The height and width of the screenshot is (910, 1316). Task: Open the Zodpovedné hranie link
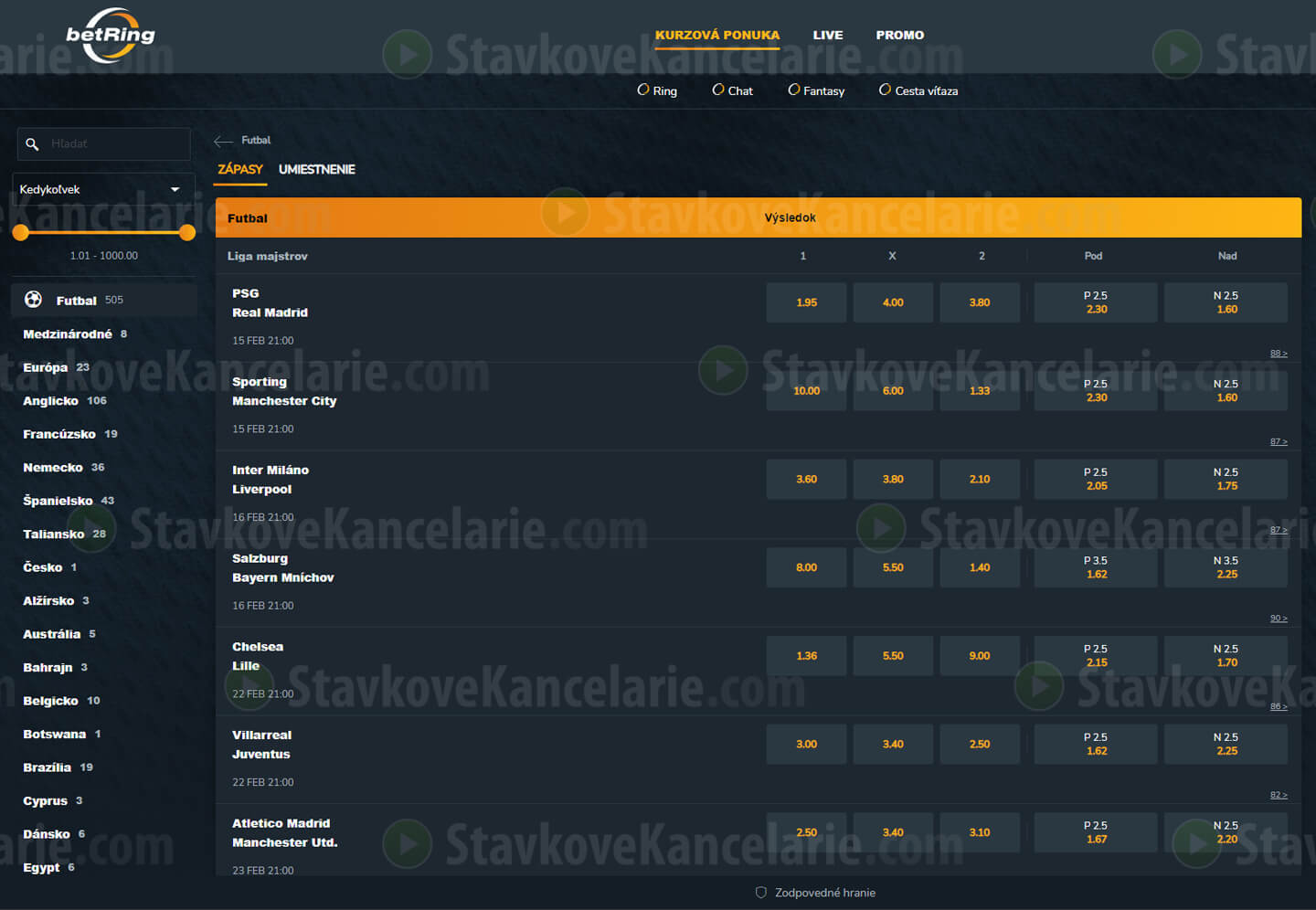[825, 893]
